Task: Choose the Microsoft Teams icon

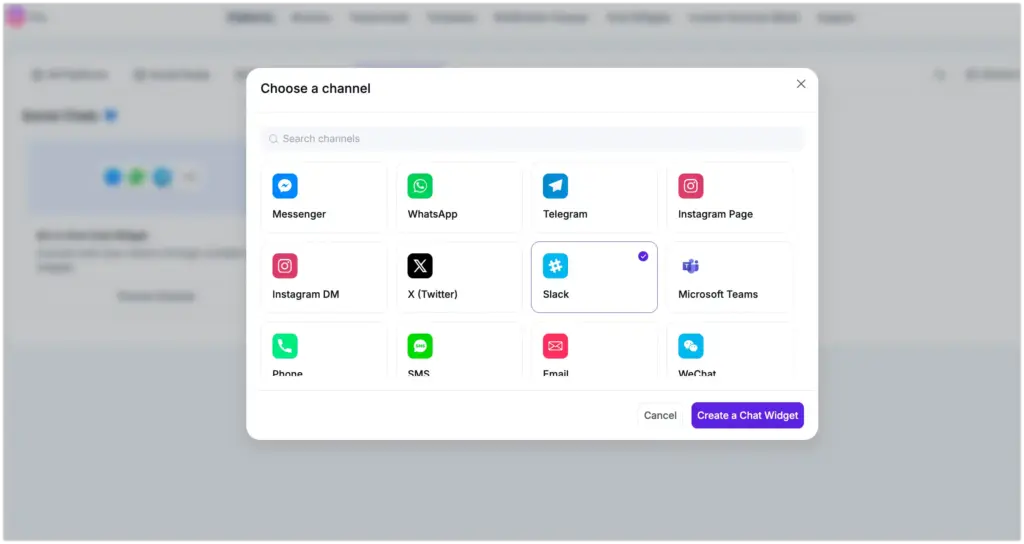Action: click(x=690, y=266)
